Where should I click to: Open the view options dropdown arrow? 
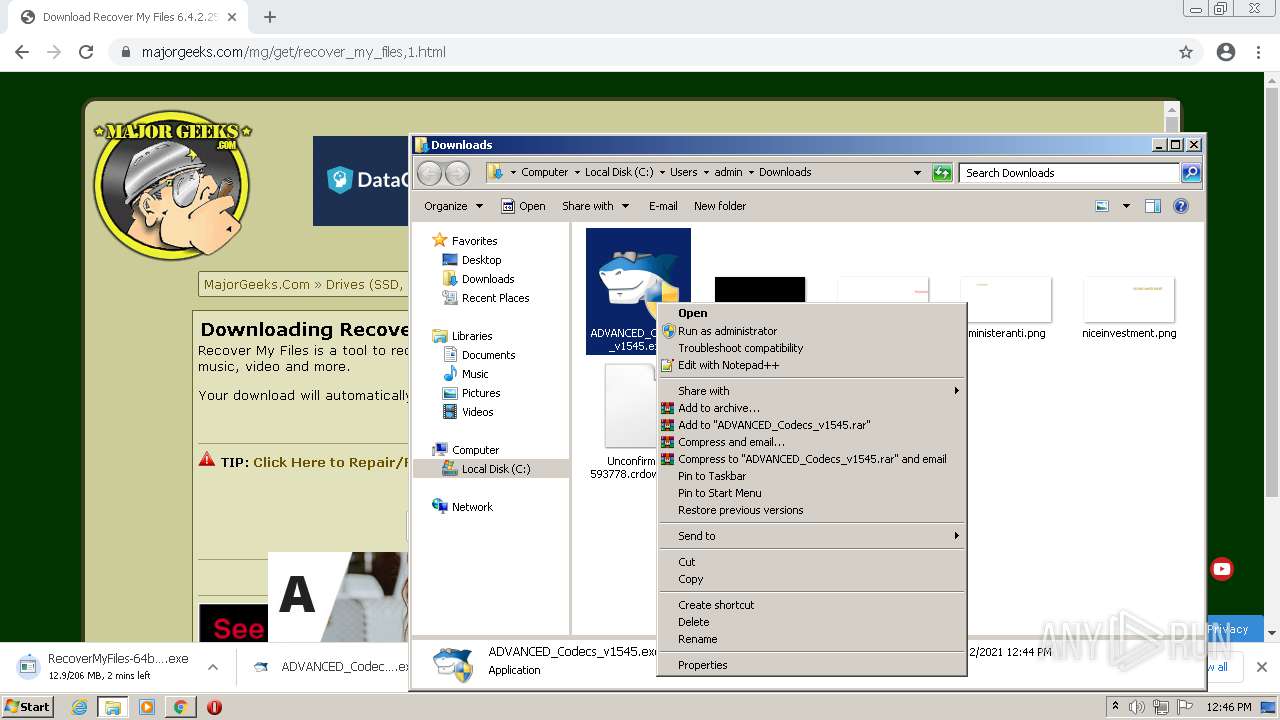[x=1125, y=206]
